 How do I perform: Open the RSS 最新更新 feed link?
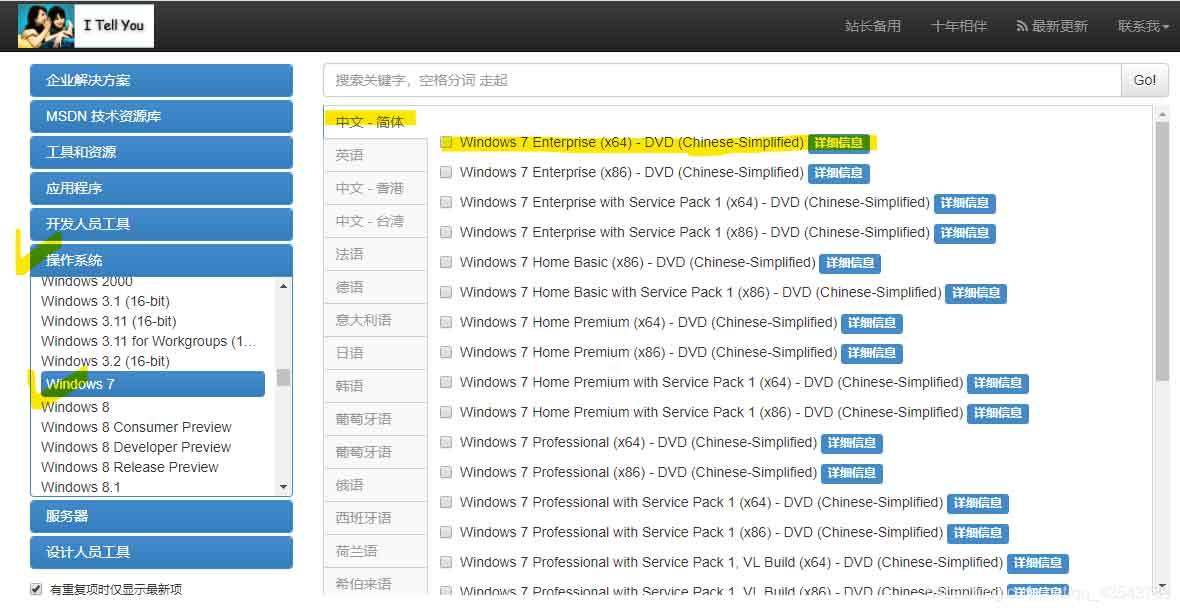pos(1051,26)
